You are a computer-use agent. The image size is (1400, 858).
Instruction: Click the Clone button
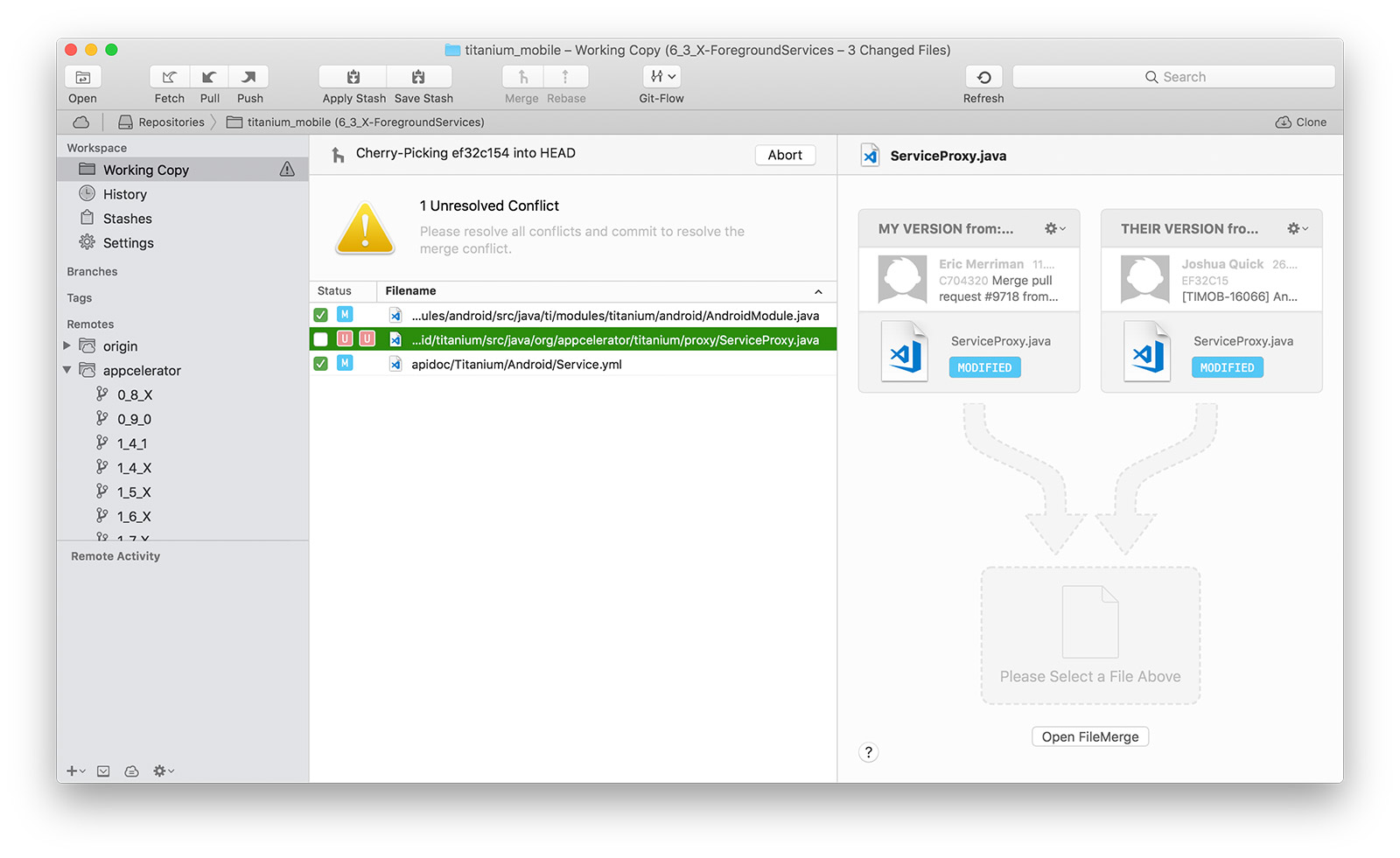pyautogui.click(x=1301, y=122)
